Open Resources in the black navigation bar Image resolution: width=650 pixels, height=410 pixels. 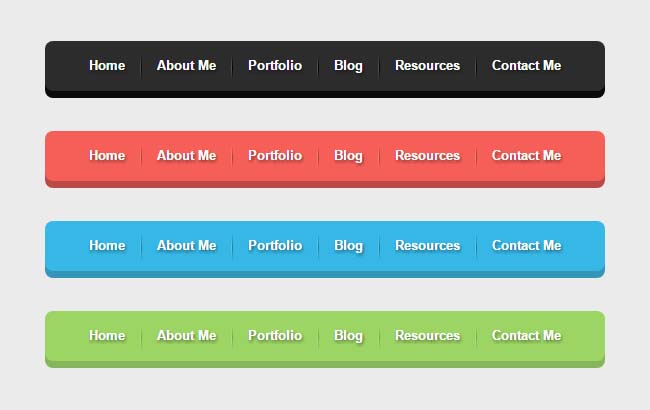427,66
